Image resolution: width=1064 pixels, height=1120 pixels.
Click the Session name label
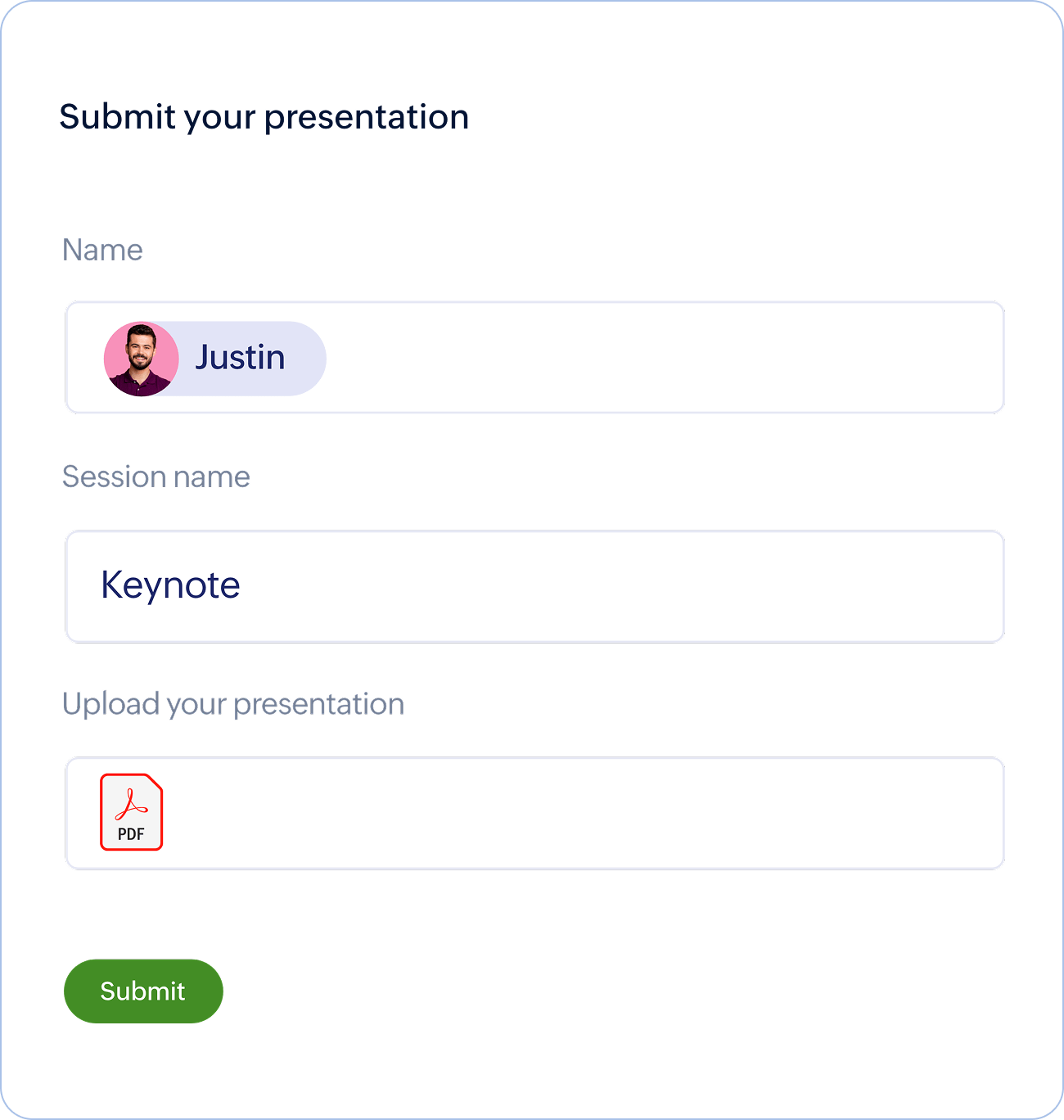156,476
